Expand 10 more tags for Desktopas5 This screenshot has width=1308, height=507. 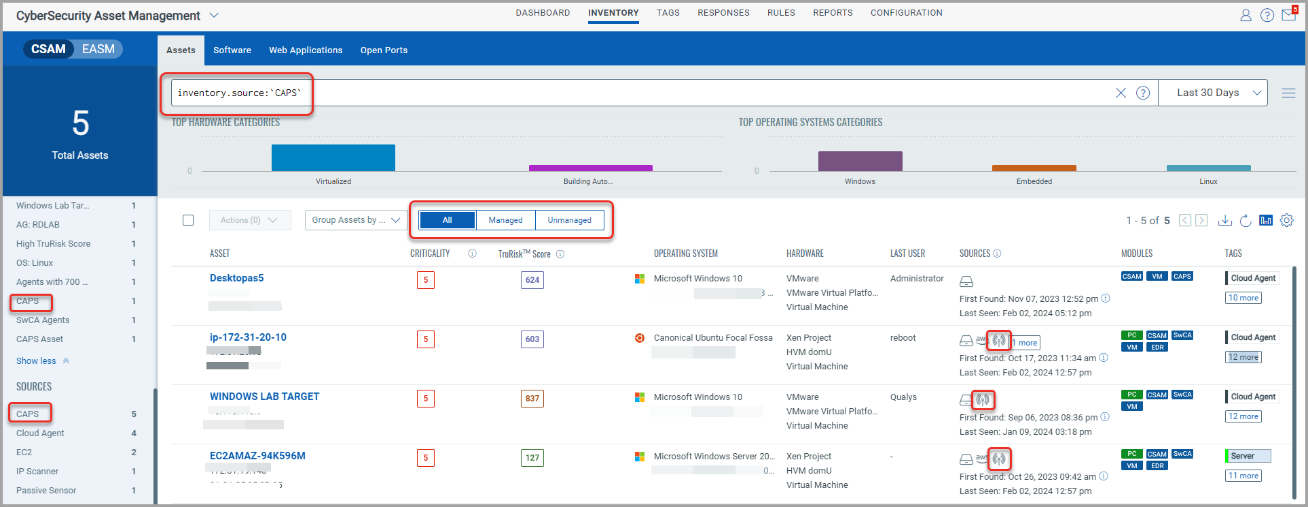click(1243, 298)
